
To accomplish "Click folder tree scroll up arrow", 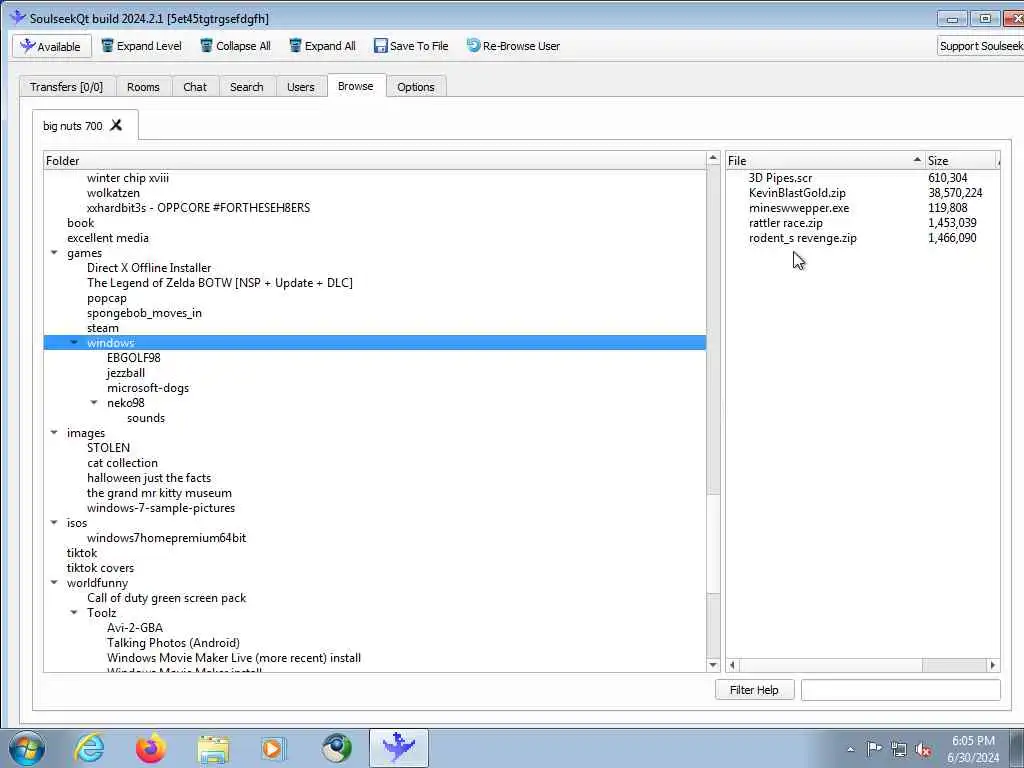I will coord(713,159).
